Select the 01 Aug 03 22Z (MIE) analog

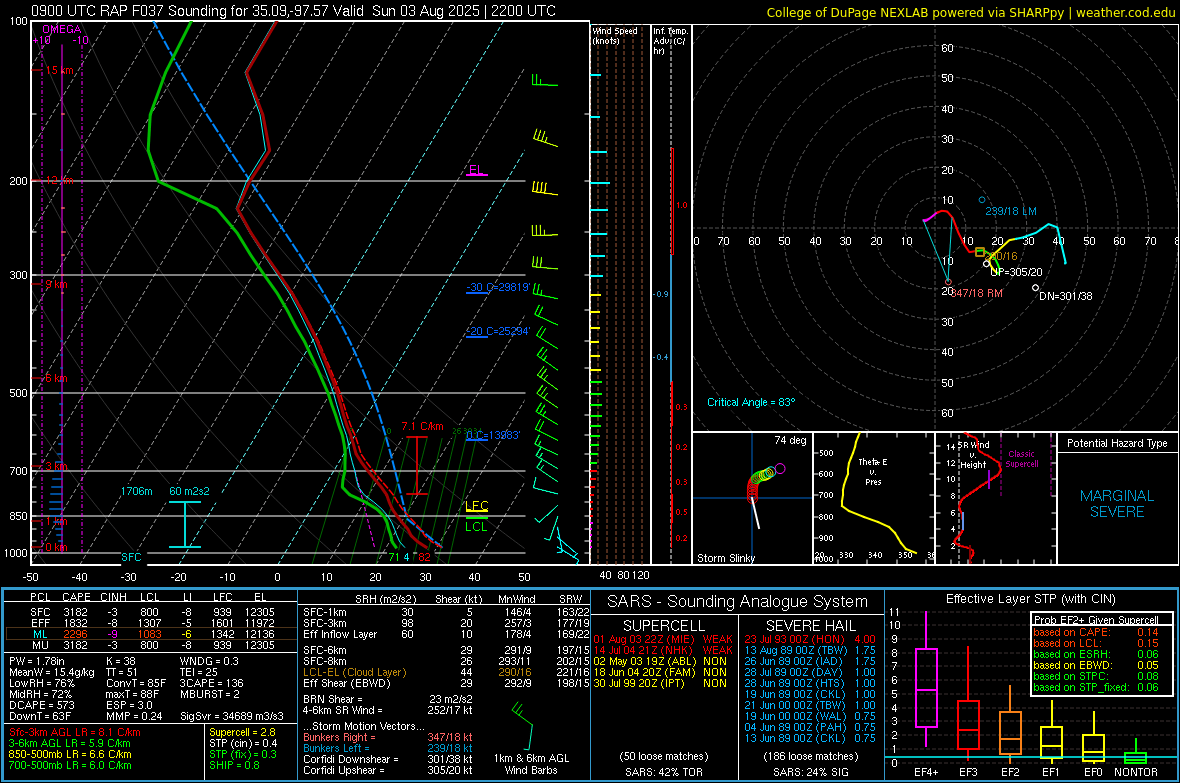[x=663, y=639]
